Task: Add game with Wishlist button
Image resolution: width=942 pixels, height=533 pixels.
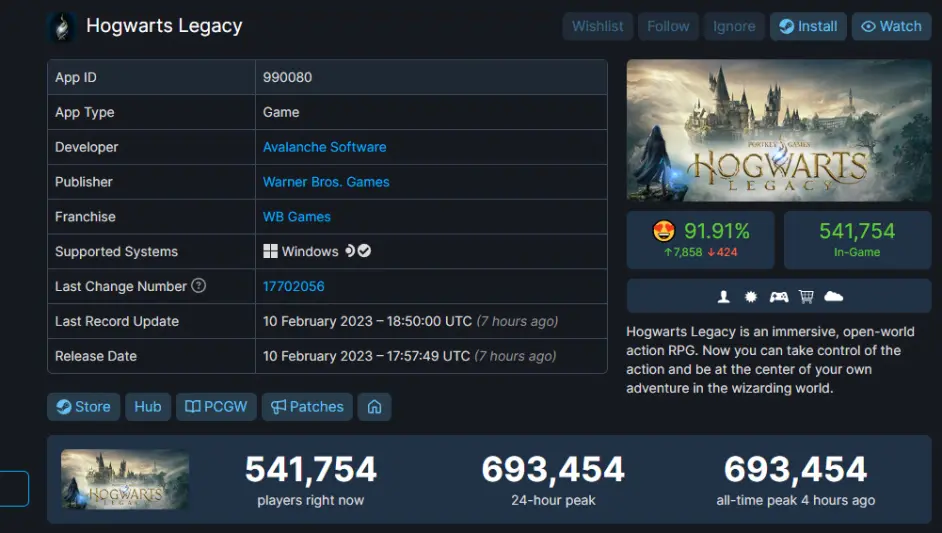Action: [x=597, y=26]
